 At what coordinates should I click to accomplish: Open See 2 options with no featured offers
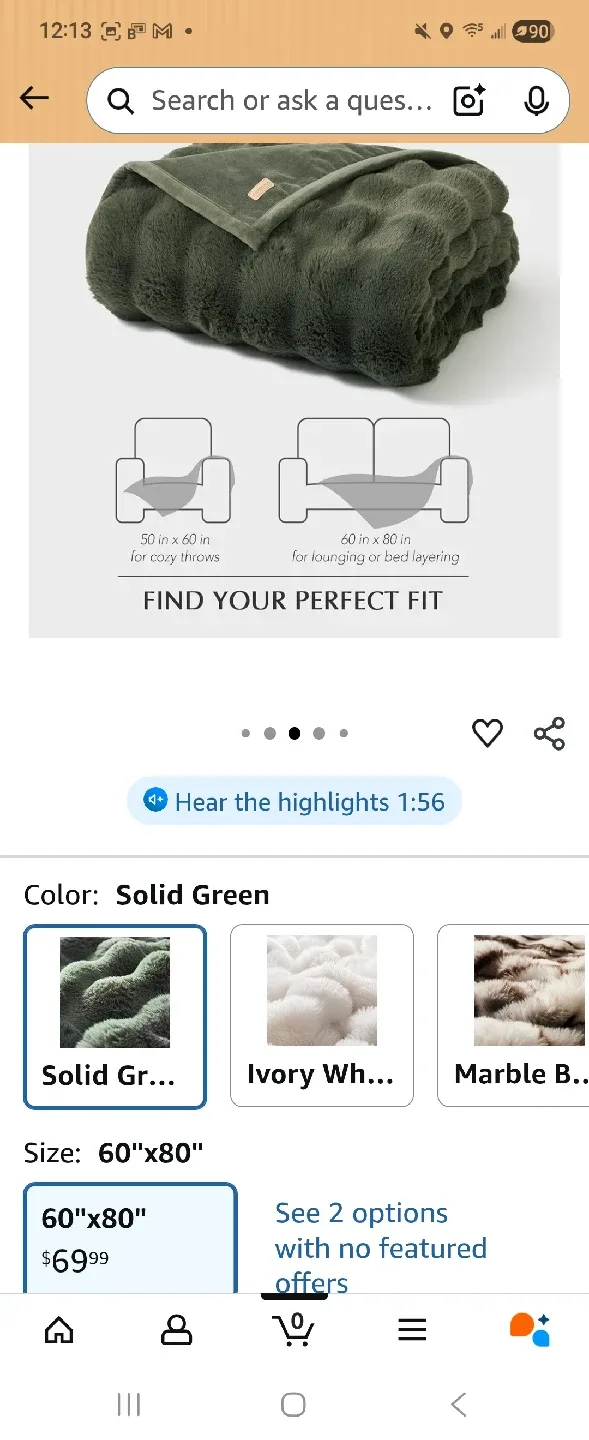tap(380, 1247)
